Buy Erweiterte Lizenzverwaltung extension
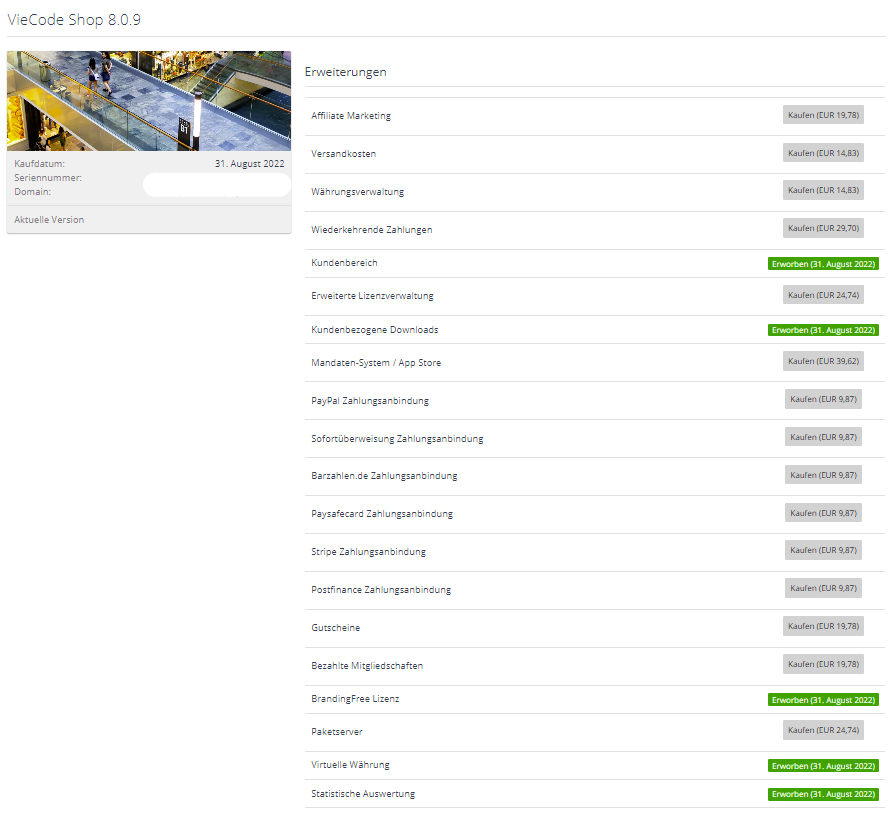Image resolution: width=894 pixels, height=820 pixels. pyautogui.click(x=823, y=295)
